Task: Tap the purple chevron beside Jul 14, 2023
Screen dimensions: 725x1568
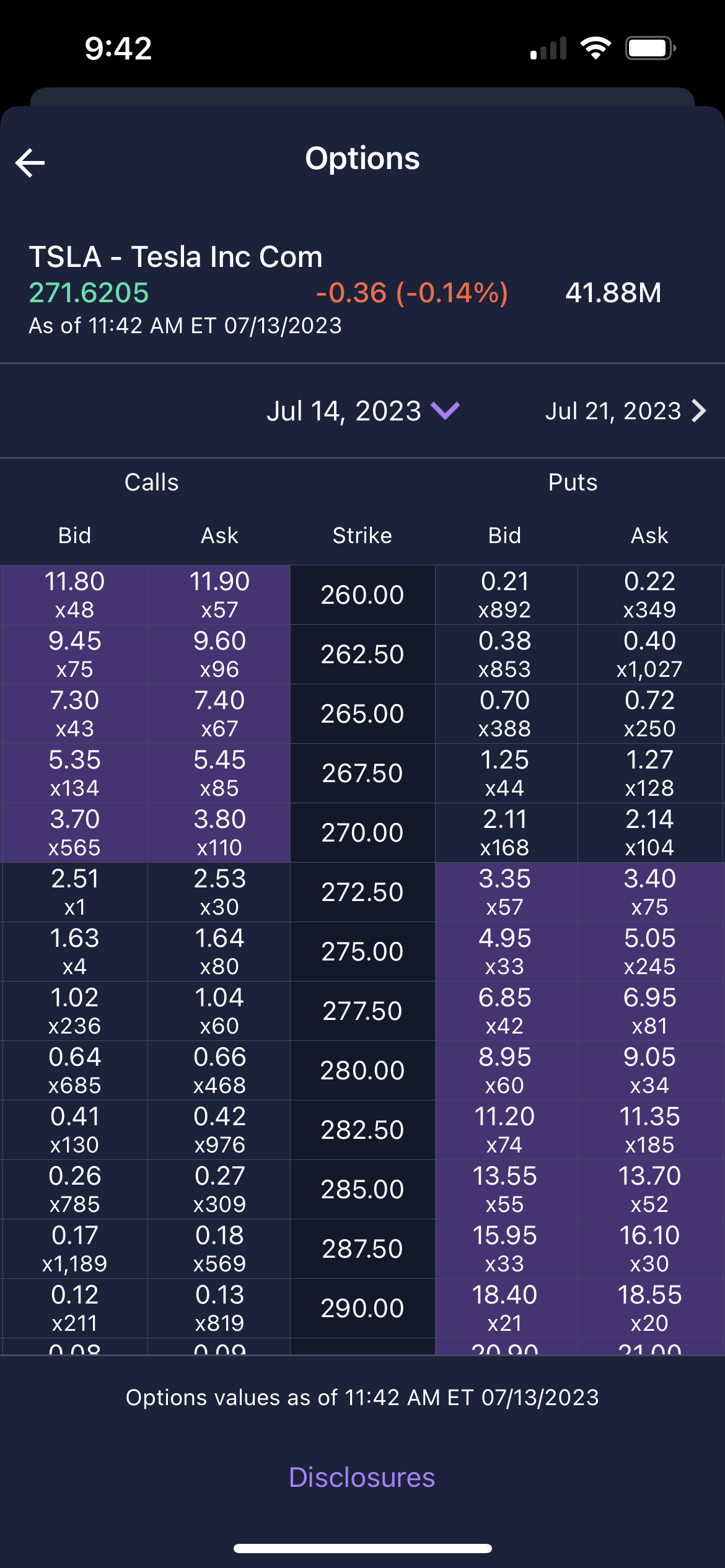Action: 445,410
